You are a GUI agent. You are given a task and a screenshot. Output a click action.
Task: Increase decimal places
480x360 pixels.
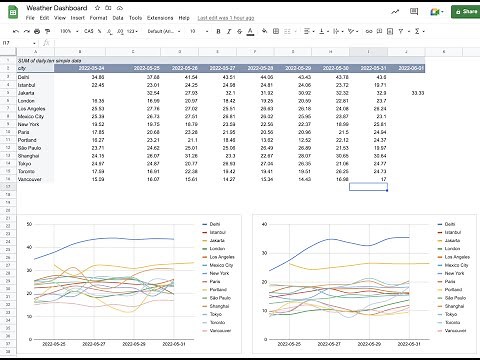click(x=120, y=31)
